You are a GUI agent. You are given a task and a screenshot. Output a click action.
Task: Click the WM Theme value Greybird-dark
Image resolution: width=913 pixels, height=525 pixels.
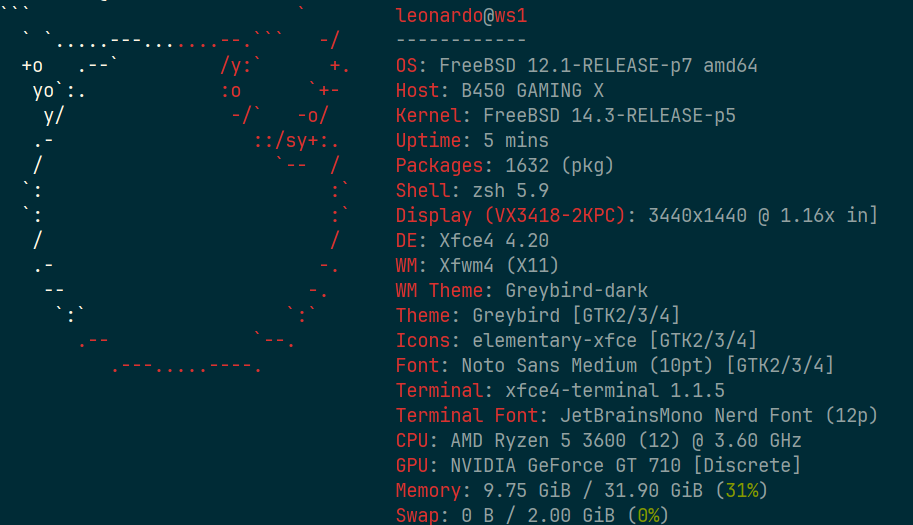click(x=576, y=291)
